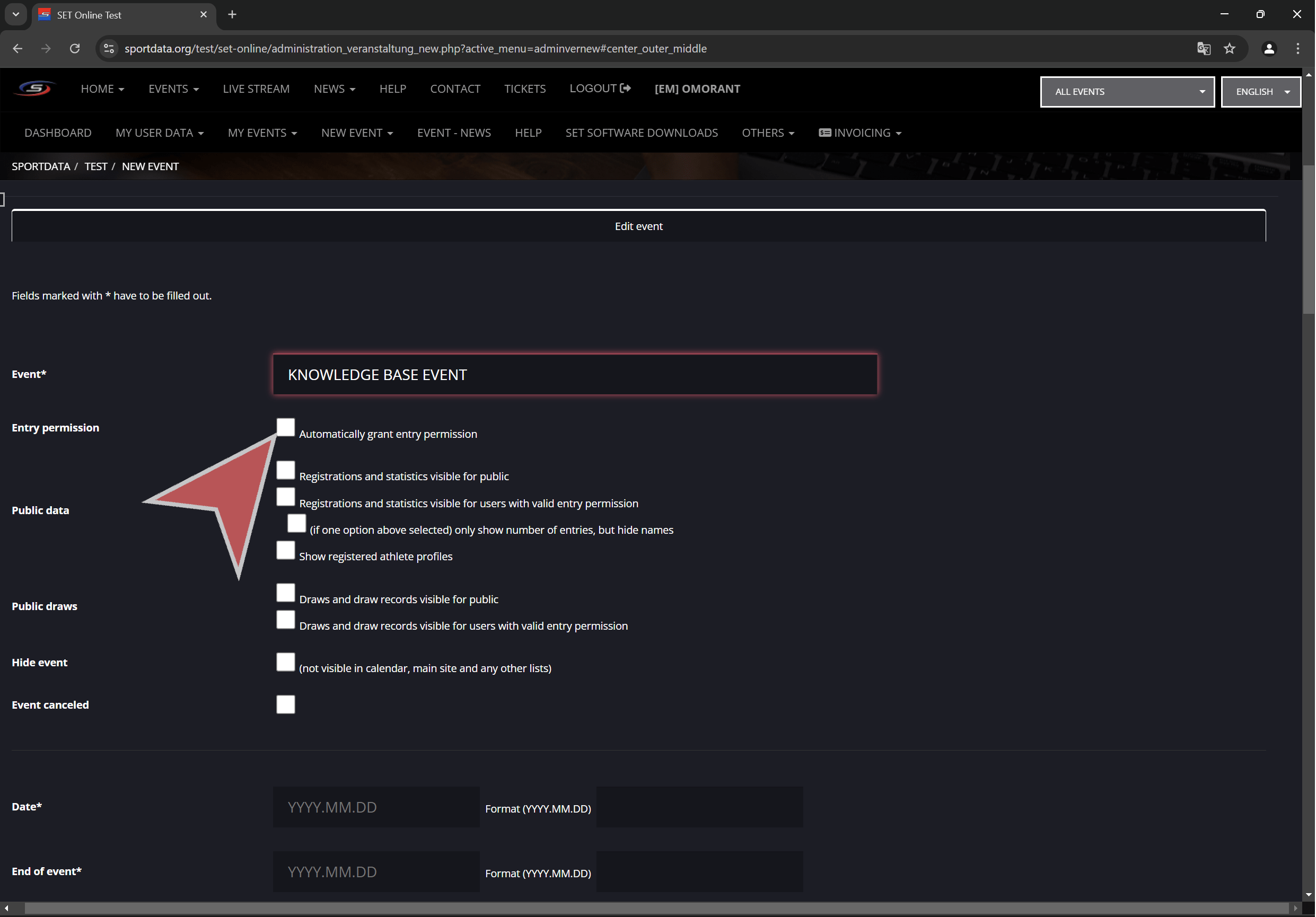The height and width of the screenshot is (917, 1316).
Task: Bookmark page with star icon
Action: (1230, 49)
